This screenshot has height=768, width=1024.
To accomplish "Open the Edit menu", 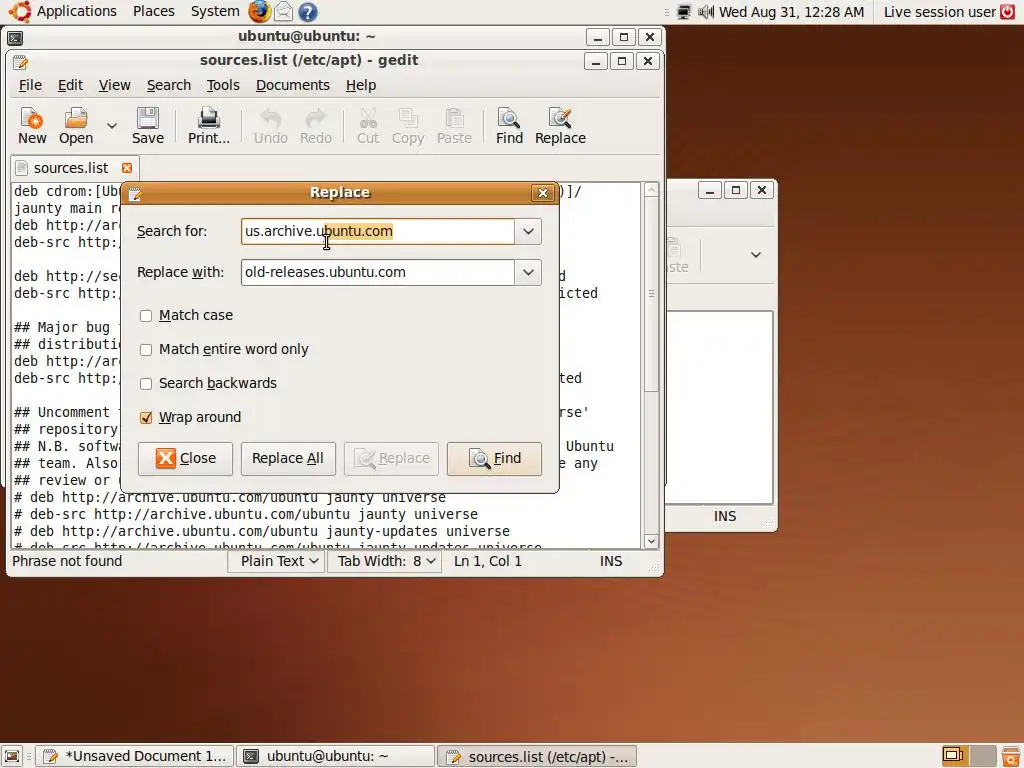I will click(70, 86).
